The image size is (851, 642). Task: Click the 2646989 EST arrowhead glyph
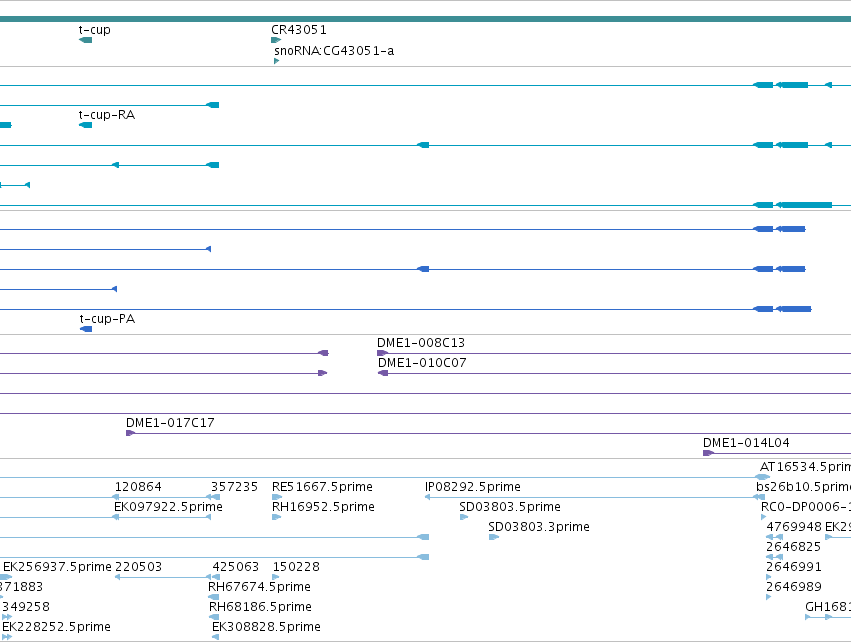(x=769, y=597)
